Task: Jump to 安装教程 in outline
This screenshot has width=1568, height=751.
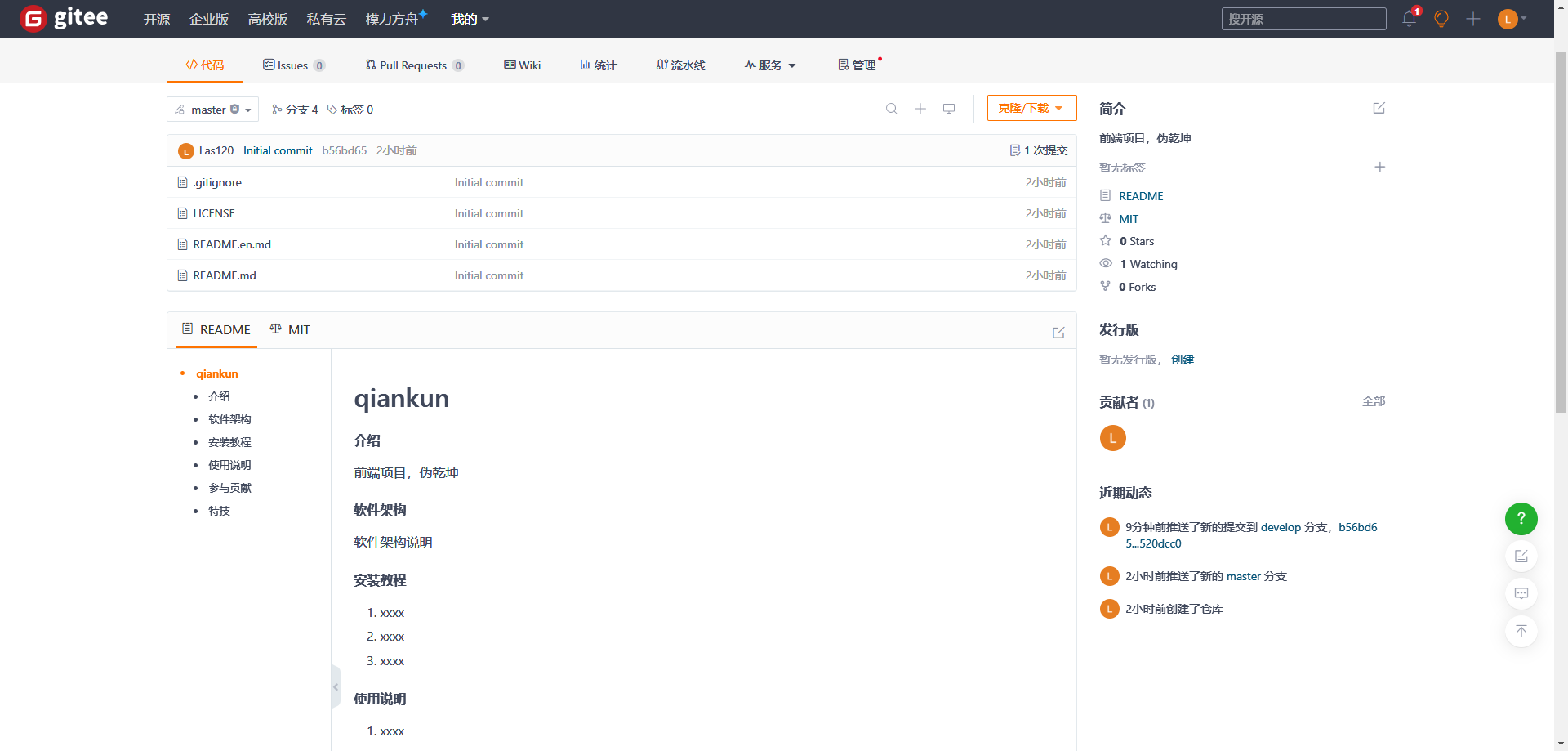Action: coord(229,442)
